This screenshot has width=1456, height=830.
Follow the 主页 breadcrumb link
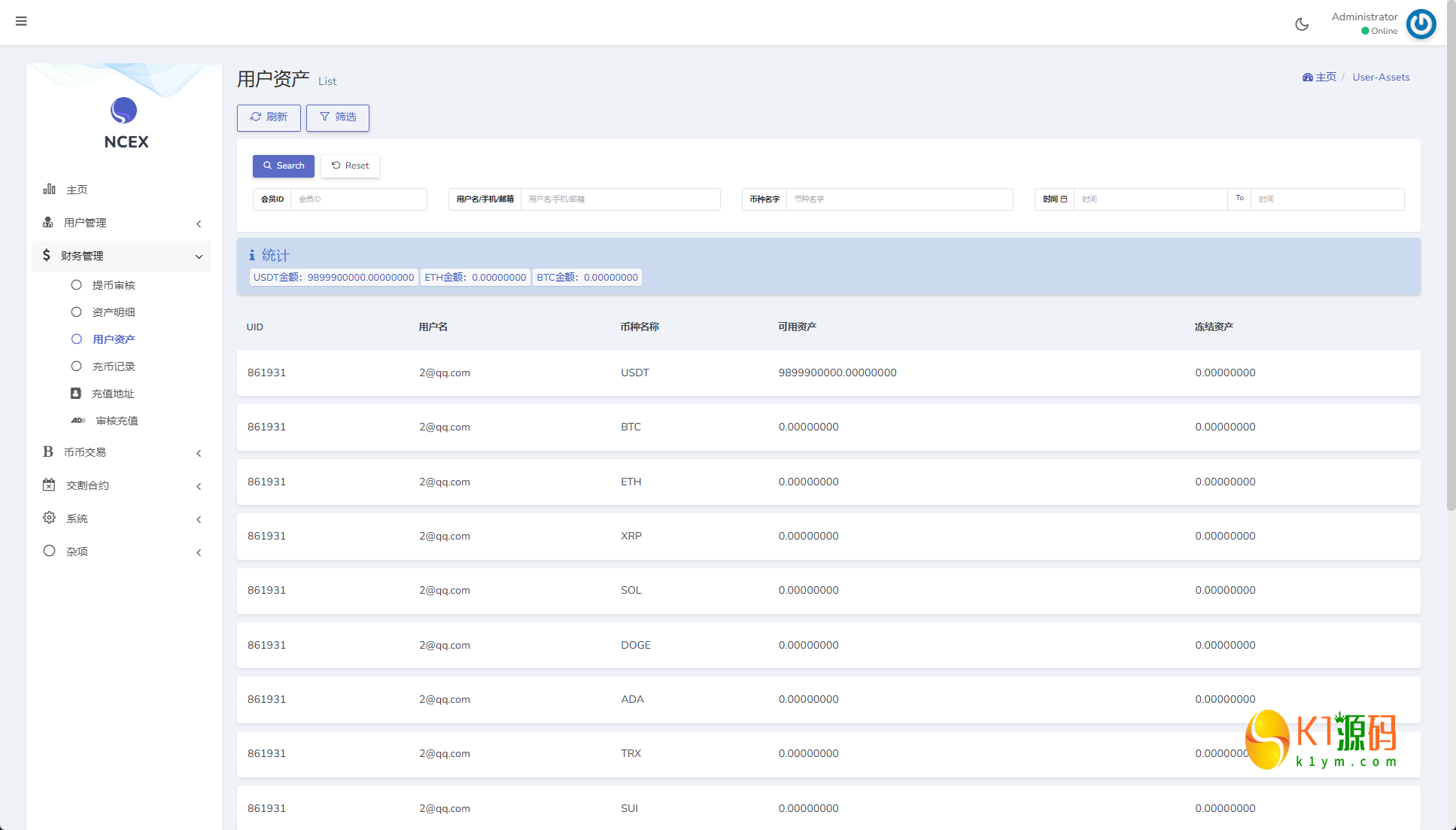coord(1325,77)
